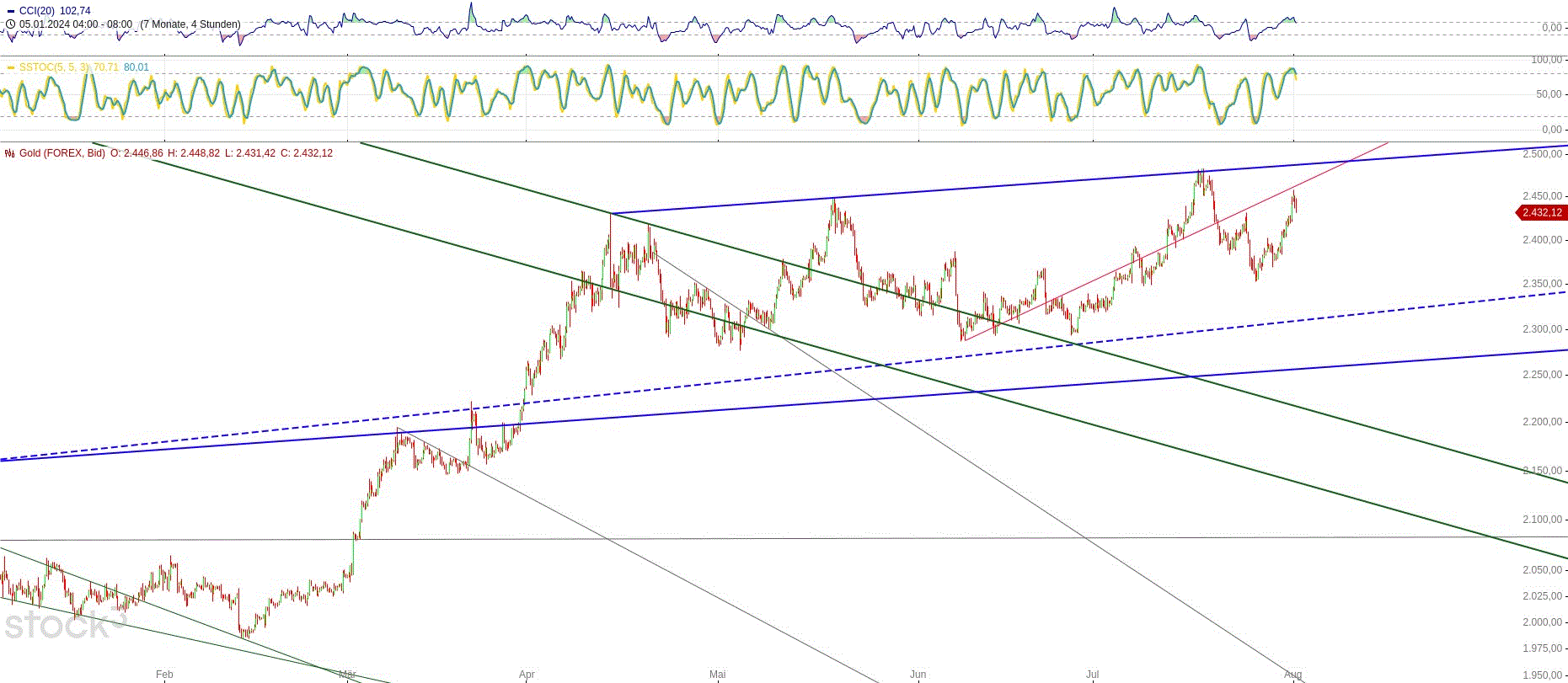The height and width of the screenshot is (683, 1568).
Task: Click the clock icon next to date range
Action: pos(11,24)
